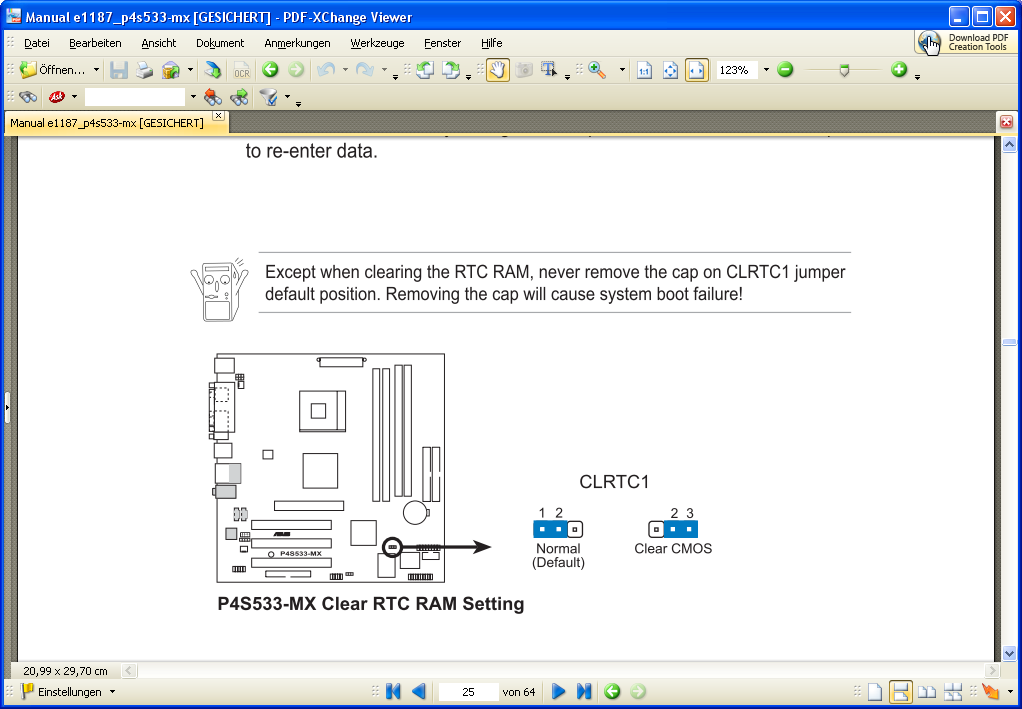Choose the Select Text tool

[549, 70]
